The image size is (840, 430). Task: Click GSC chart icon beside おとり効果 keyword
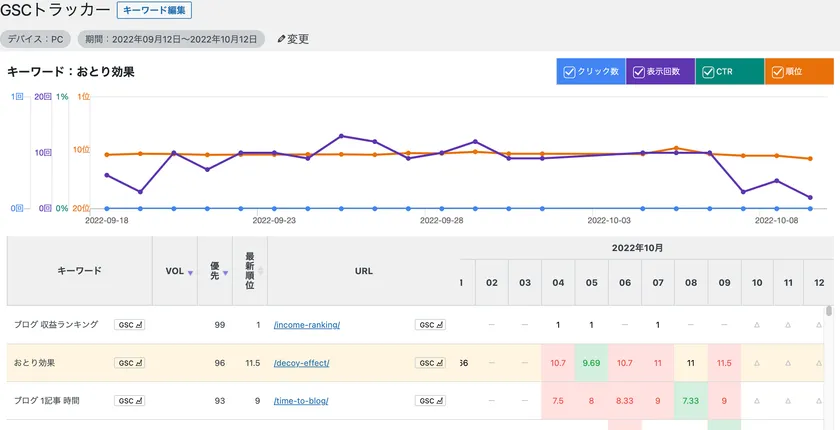130,363
